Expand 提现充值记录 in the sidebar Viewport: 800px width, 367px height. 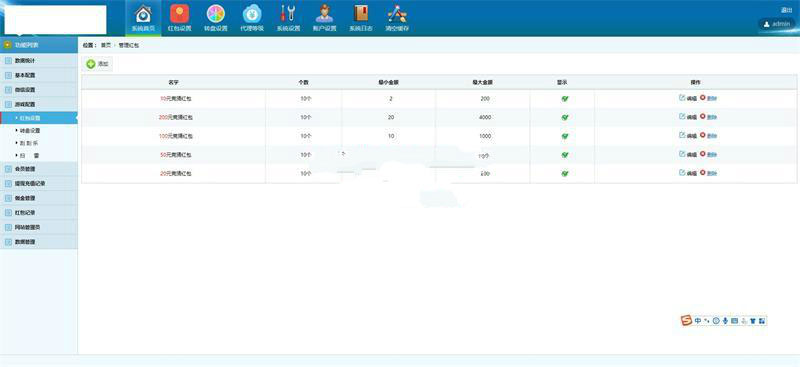tap(39, 183)
